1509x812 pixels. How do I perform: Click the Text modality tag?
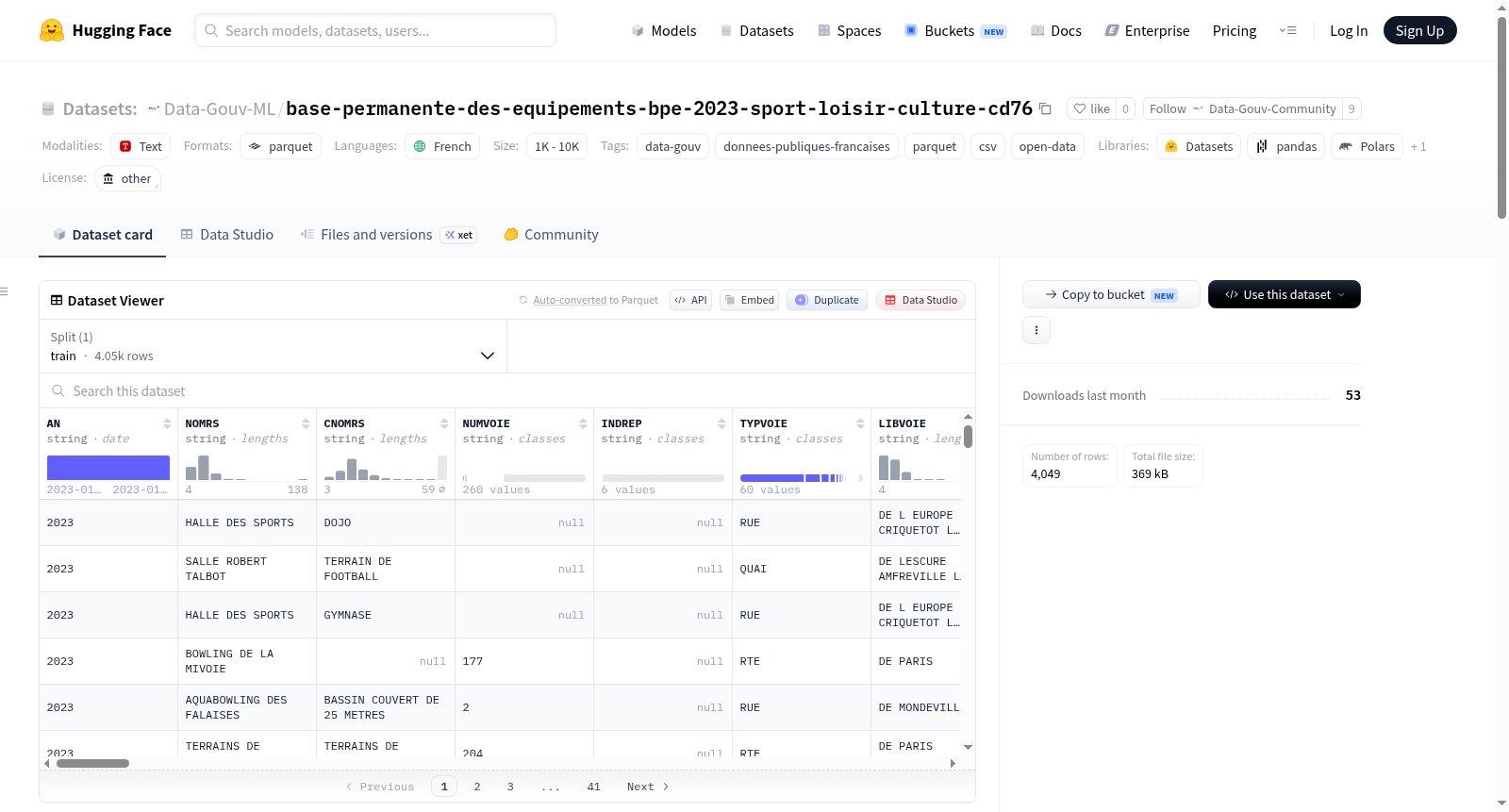click(141, 146)
